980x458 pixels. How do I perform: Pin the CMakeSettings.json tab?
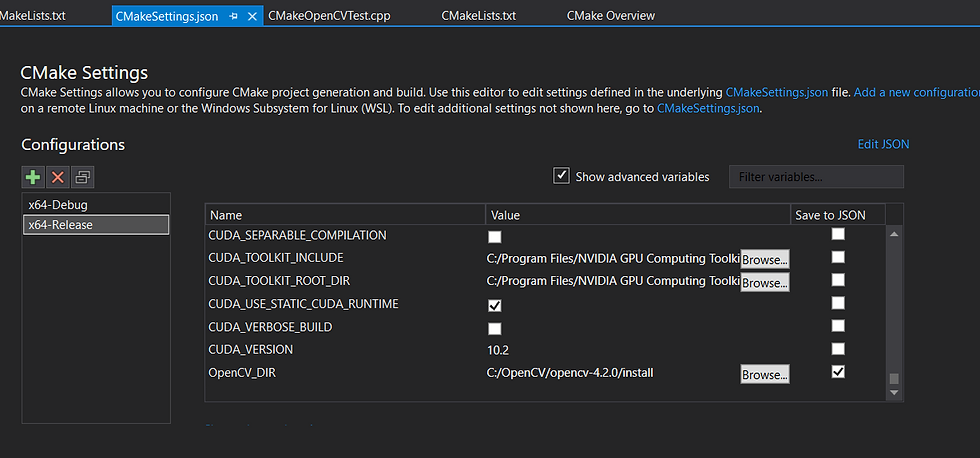click(x=233, y=16)
